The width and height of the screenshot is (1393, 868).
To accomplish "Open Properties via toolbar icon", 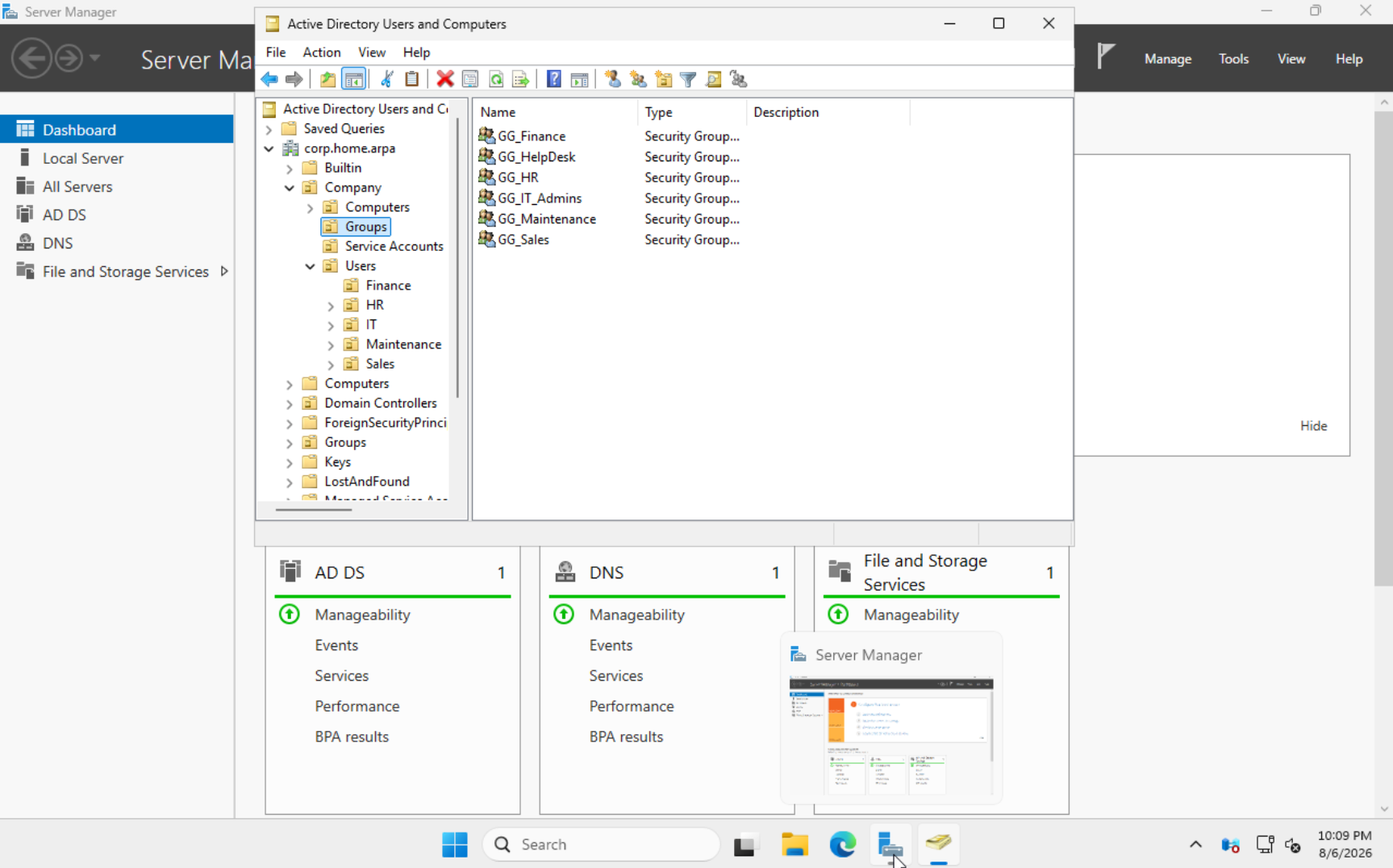I will tap(470, 79).
